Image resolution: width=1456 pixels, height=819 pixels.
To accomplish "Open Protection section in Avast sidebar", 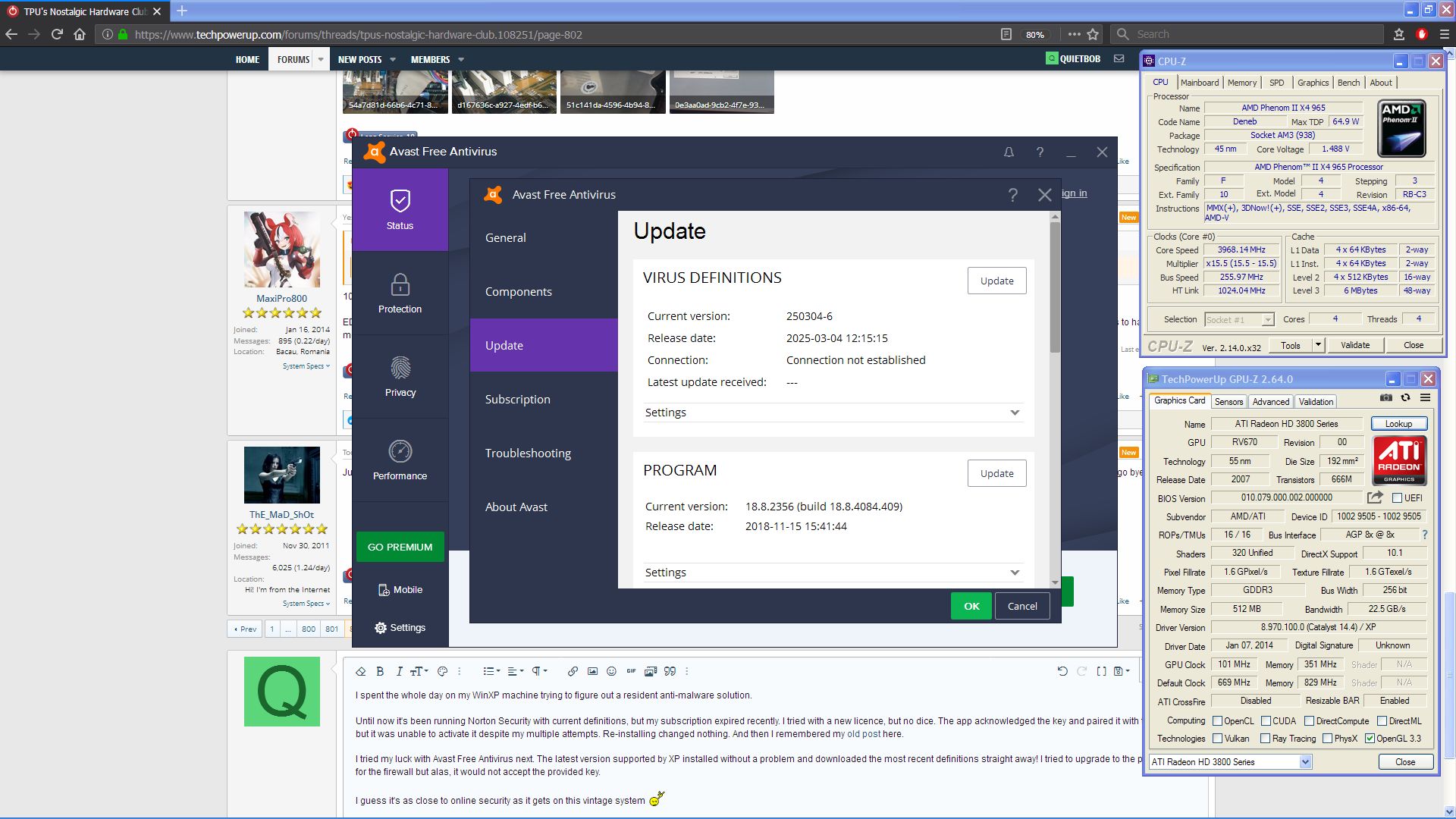I will (400, 293).
